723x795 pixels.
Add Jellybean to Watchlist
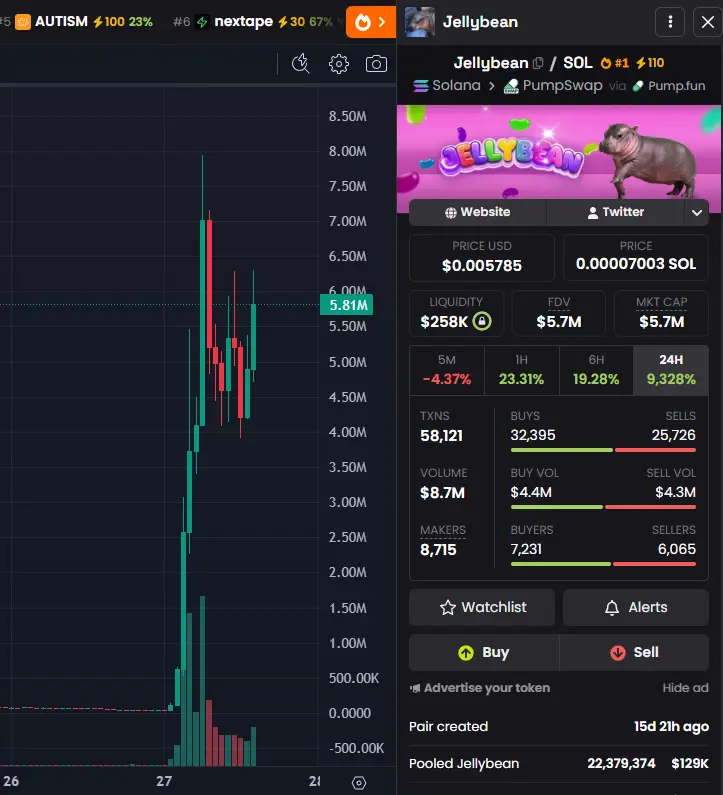pyautogui.click(x=482, y=607)
